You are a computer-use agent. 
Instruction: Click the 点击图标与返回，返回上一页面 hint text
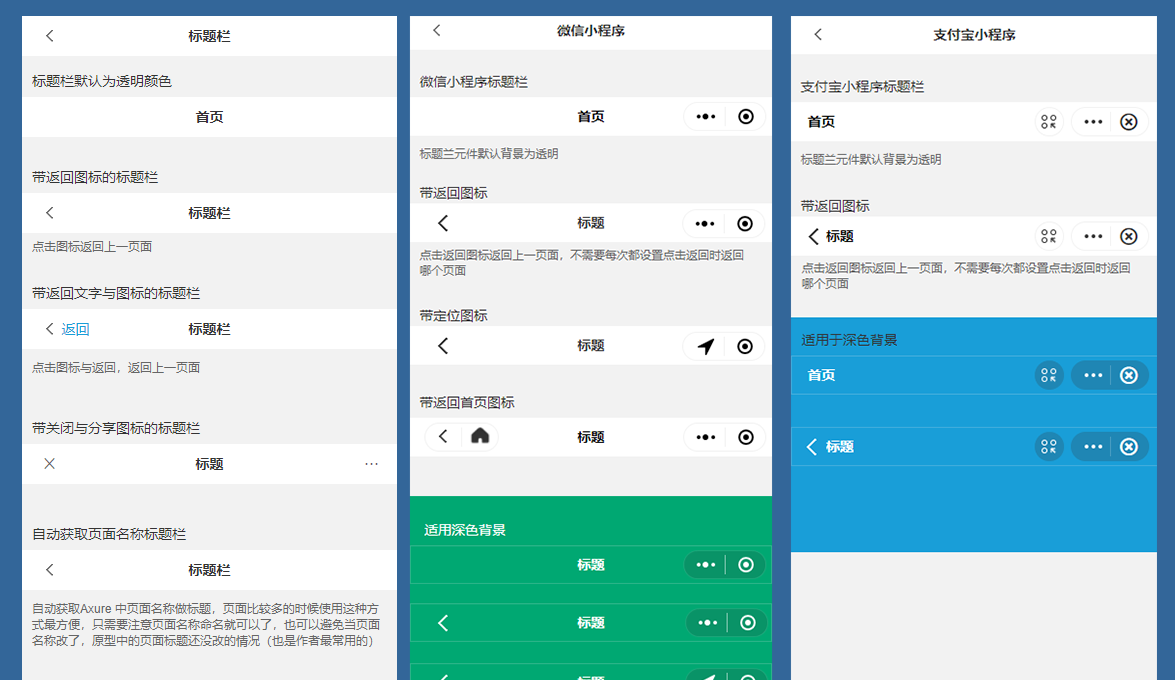(116, 367)
